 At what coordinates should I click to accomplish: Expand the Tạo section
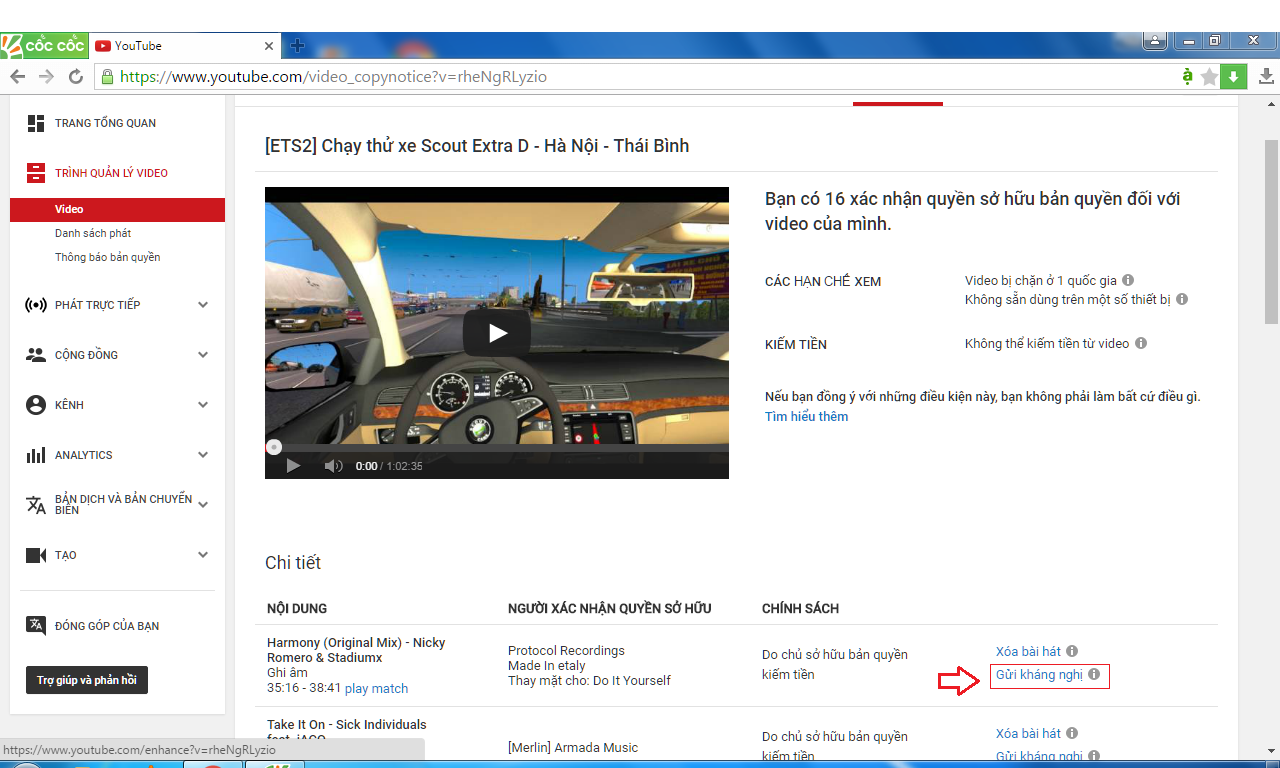tap(203, 555)
